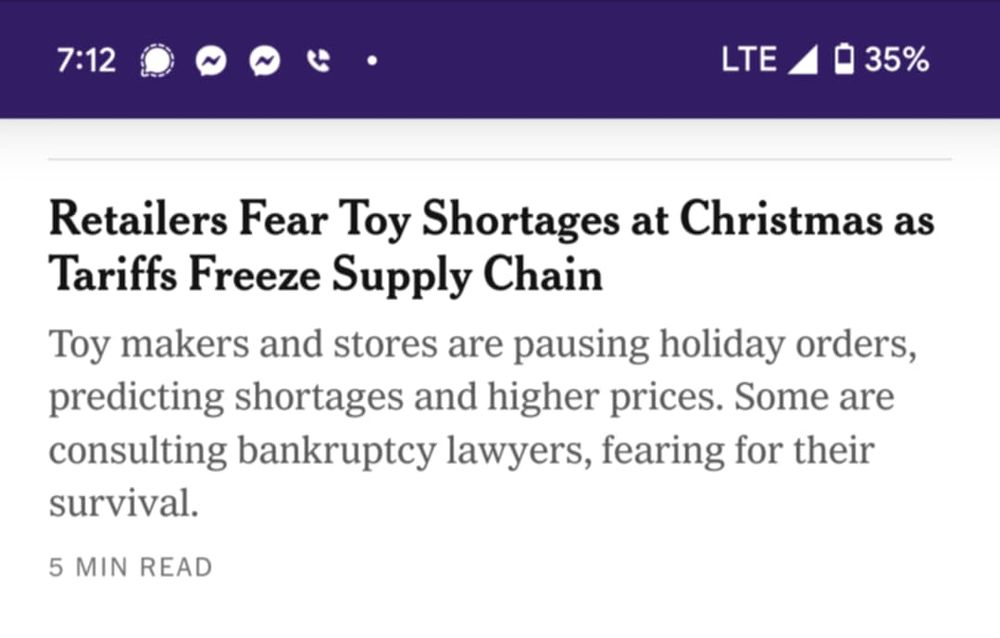Open the Retailers Fear Toy Shortages headline
This screenshot has height=638, width=1000.
pos(492,246)
